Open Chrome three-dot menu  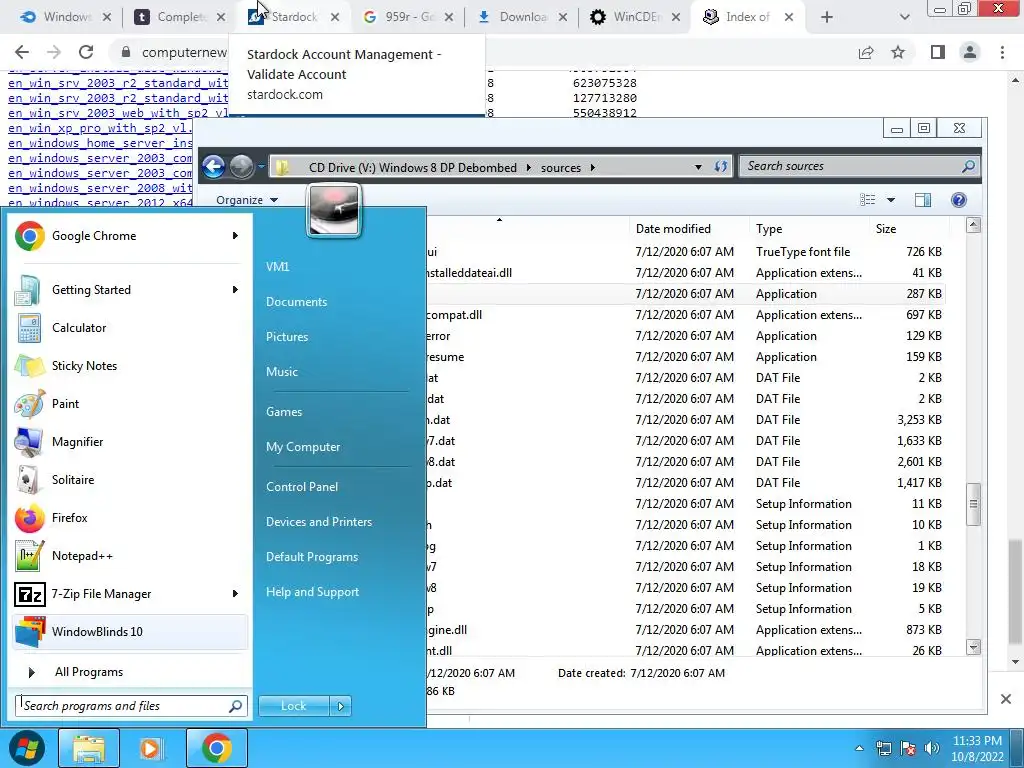pyautogui.click(x=1002, y=52)
